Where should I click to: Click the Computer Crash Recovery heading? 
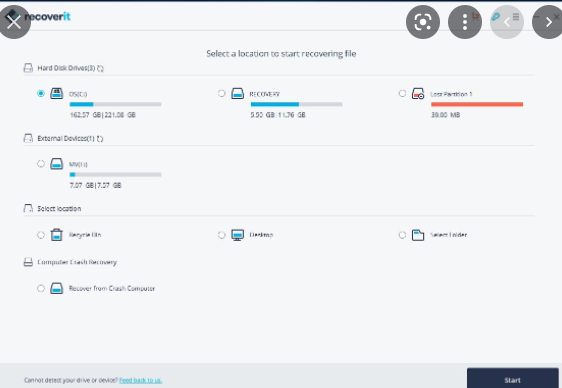77,262
